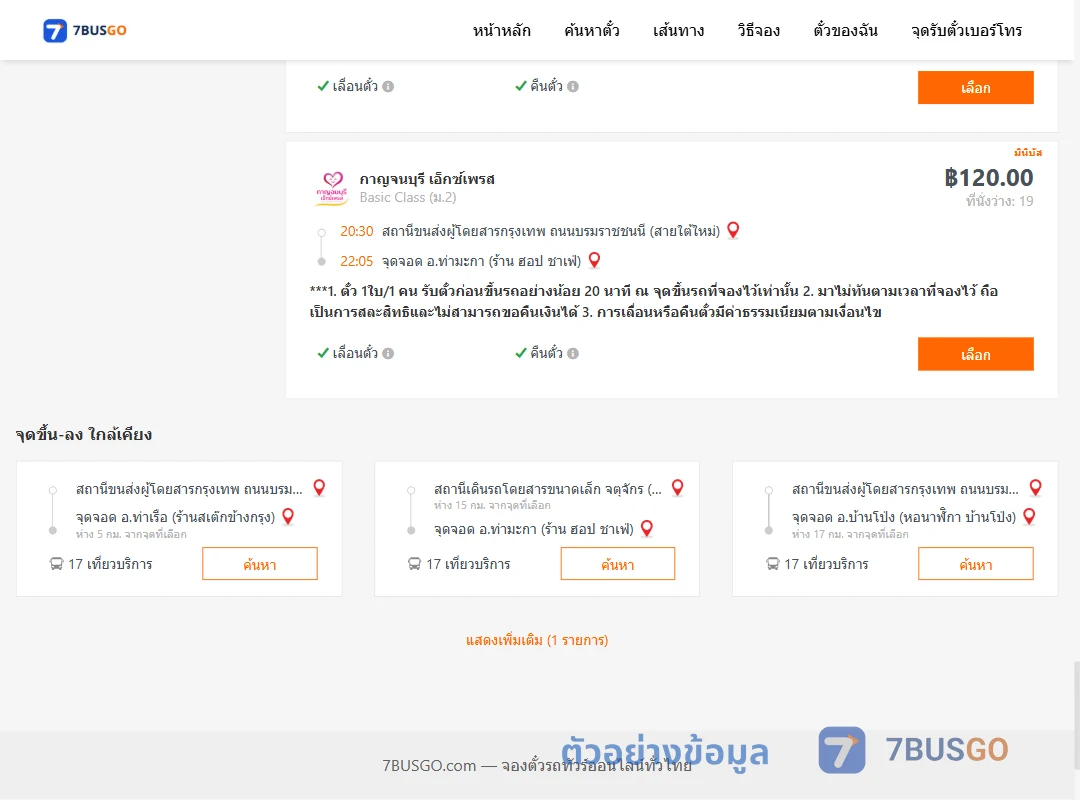This screenshot has height=800, width=1080.
Task: Open map pin for จตุจักร station
Action: [x=678, y=488]
